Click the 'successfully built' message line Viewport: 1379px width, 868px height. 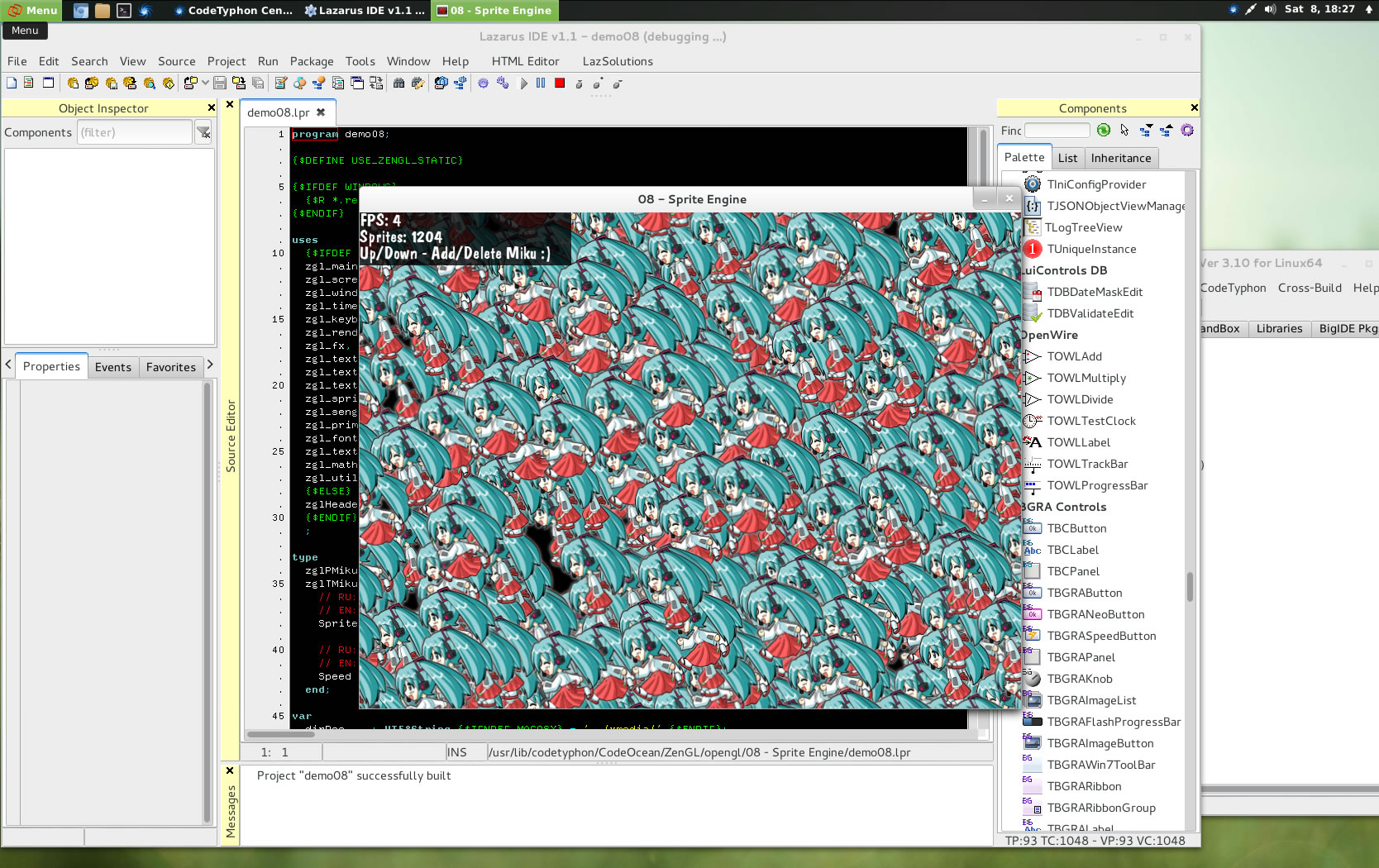(354, 775)
